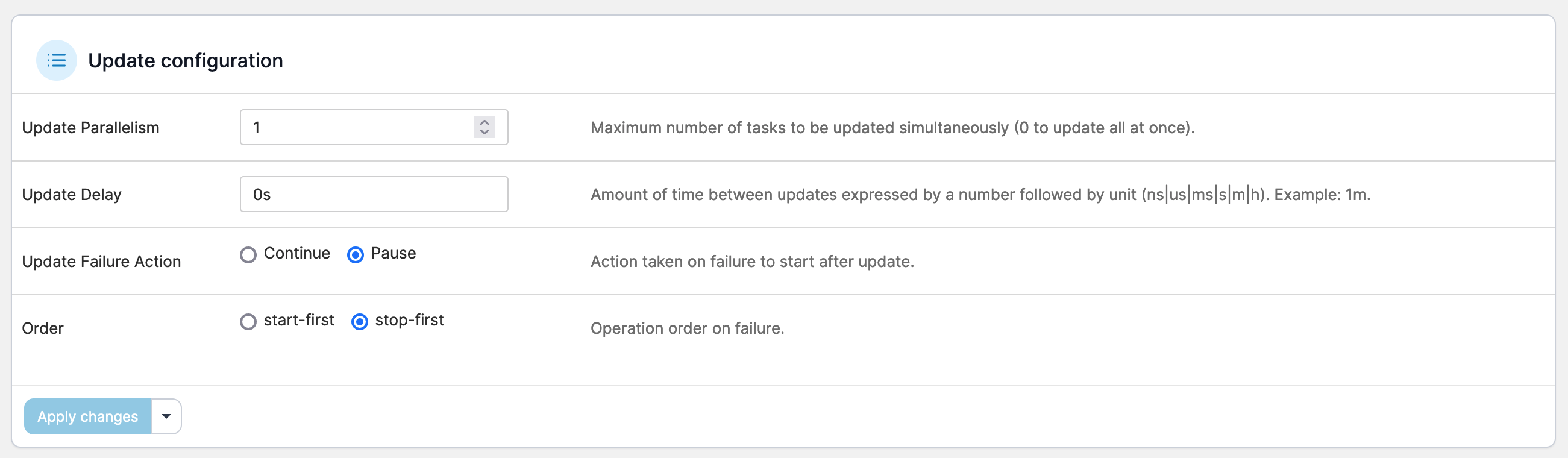This screenshot has height=458, width=1568.
Task: Set Order to start-first
Action: pyautogui.click(x=248, y=322)
